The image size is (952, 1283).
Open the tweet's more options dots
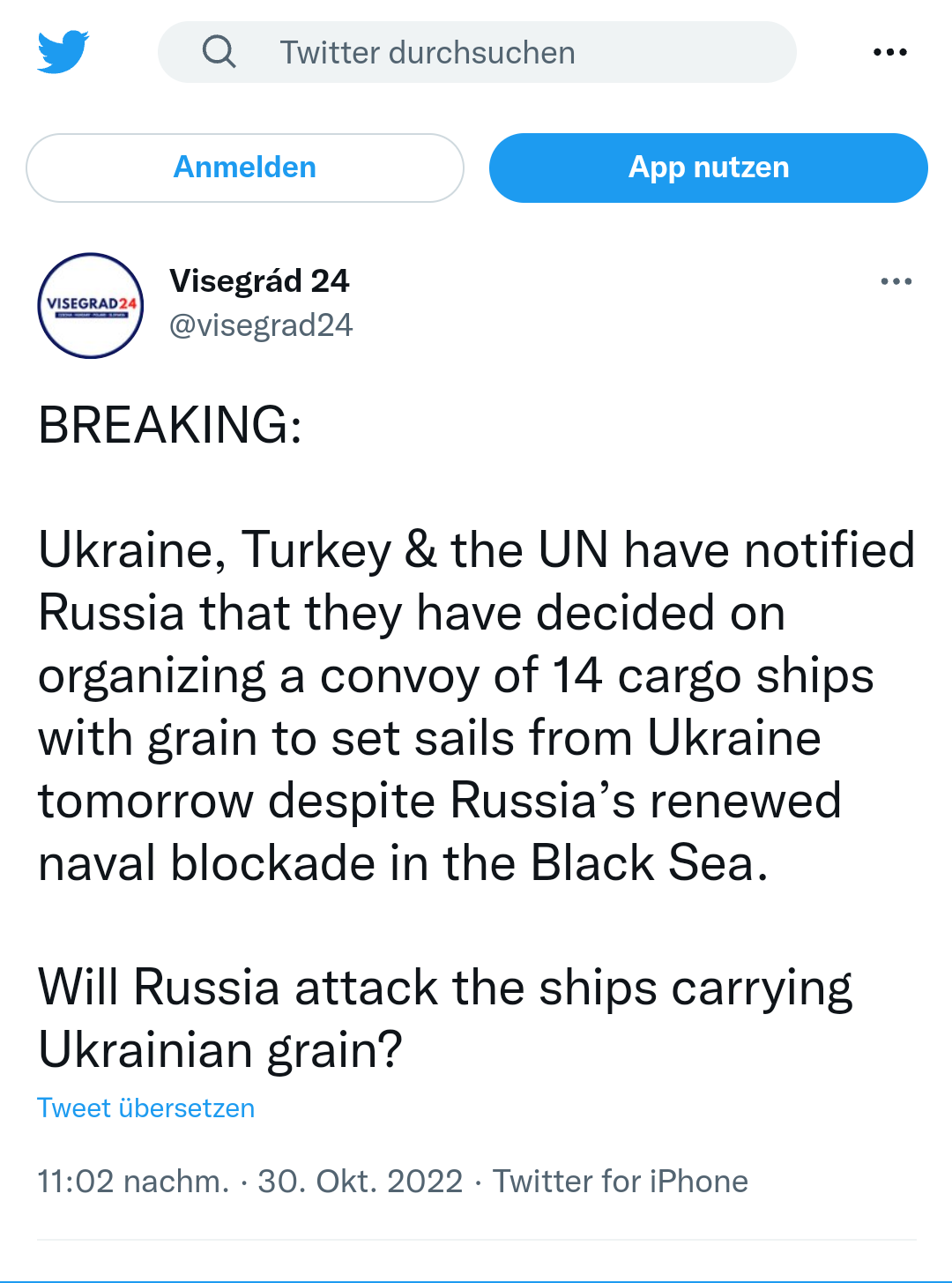896,281
